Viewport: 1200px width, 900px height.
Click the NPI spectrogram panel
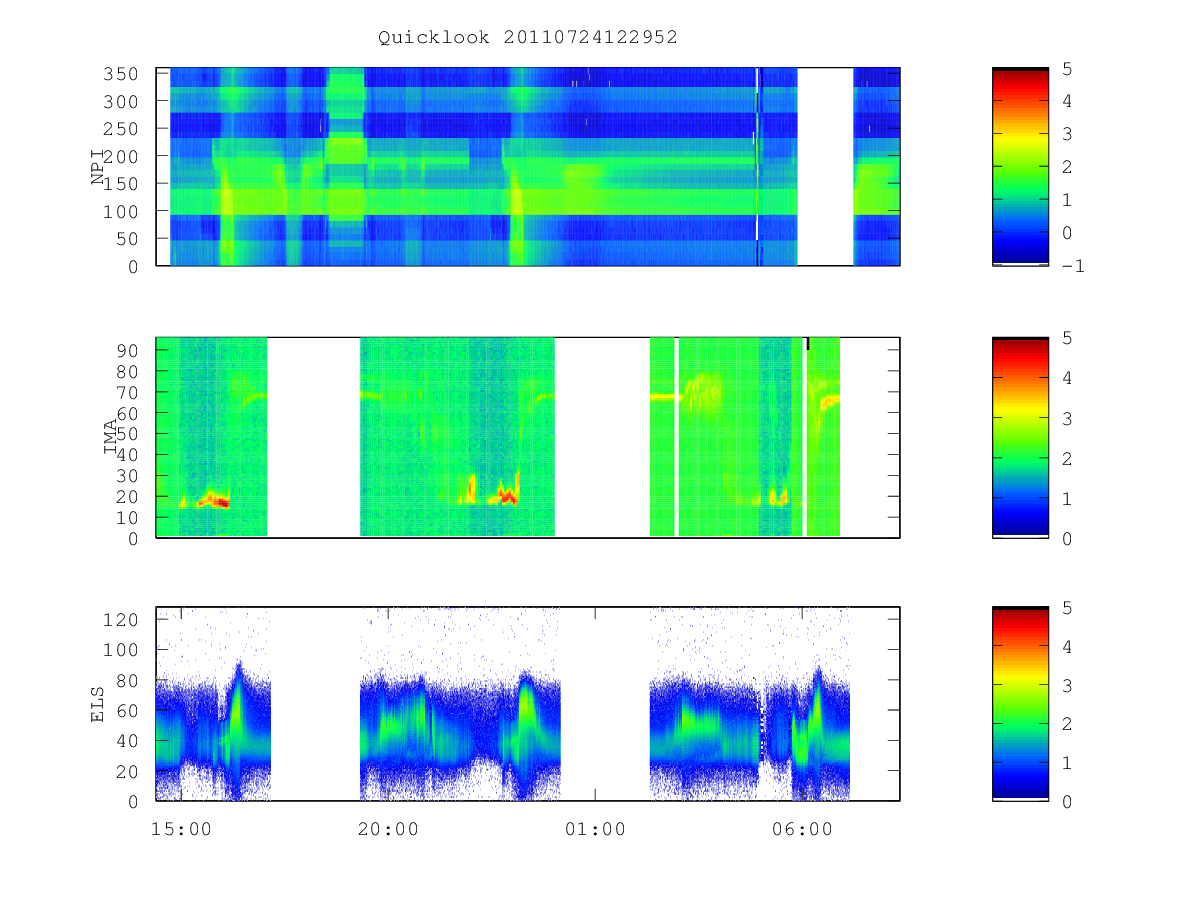tap(528, 167)
